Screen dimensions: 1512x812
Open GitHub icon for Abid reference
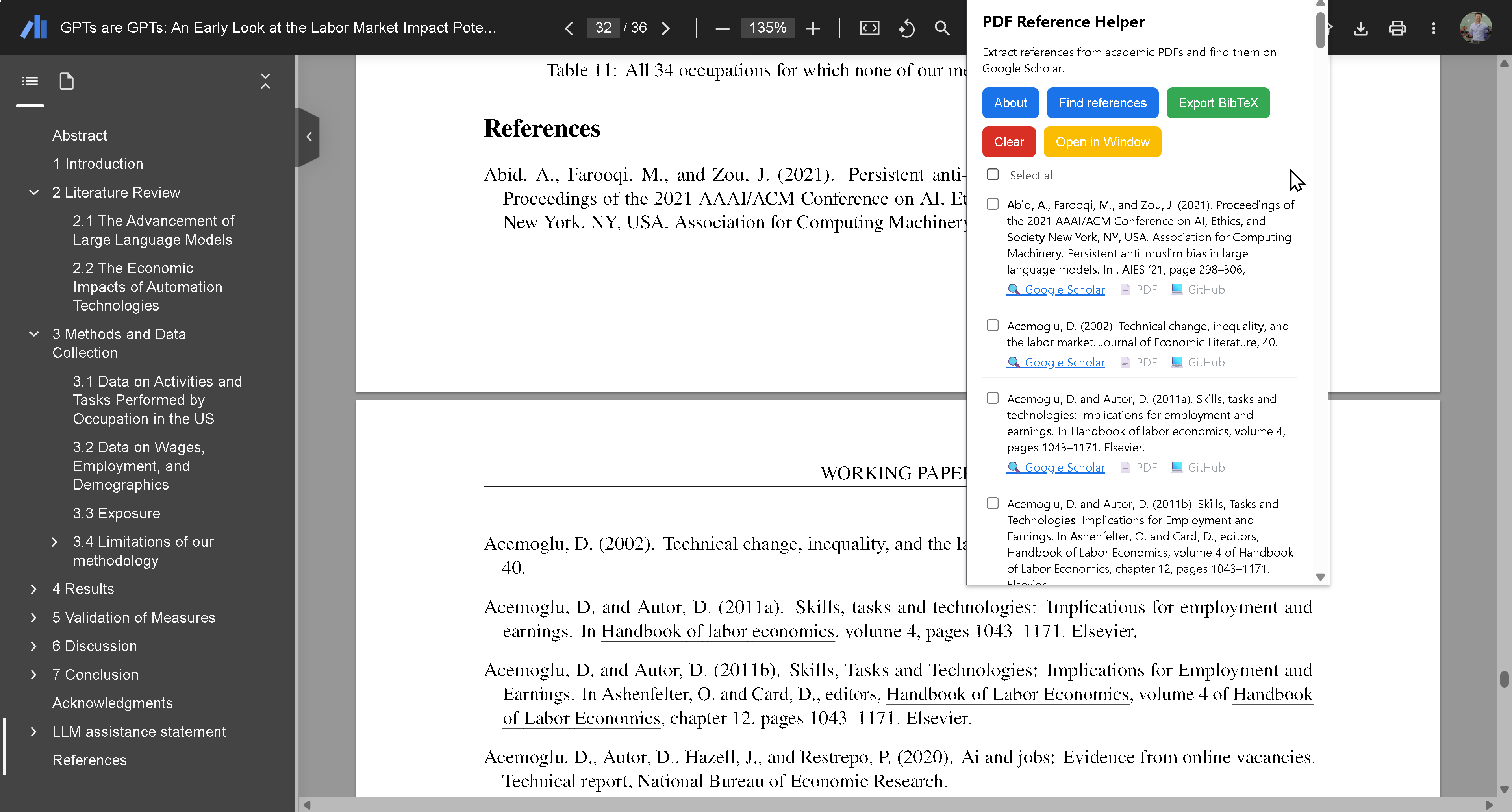pos(1198,289)
